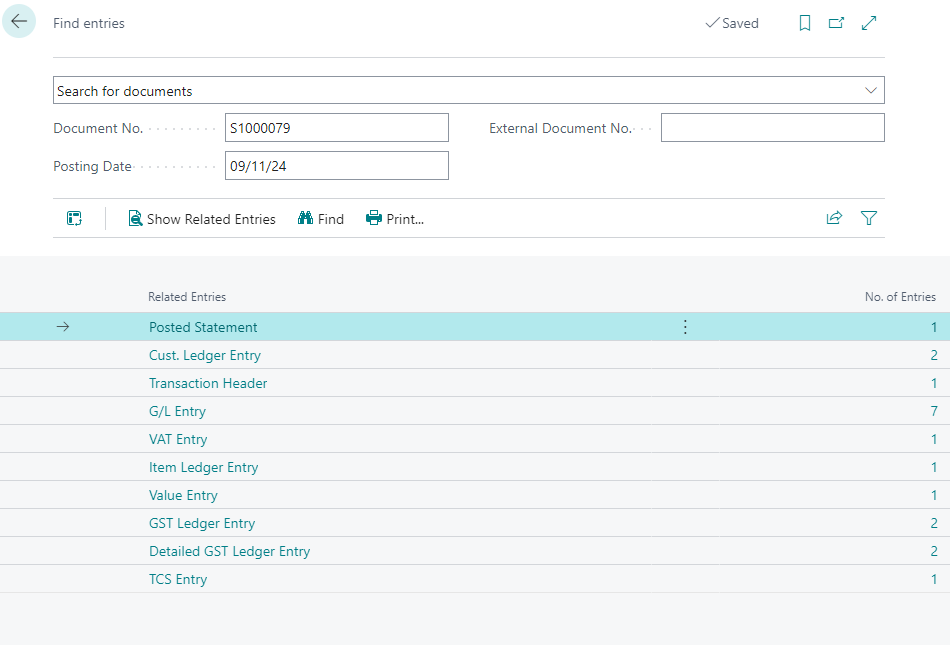The width and height of the screenshot is (950, 645).
Task: Open the G/L Entry link
Action: tap(177, 411)
